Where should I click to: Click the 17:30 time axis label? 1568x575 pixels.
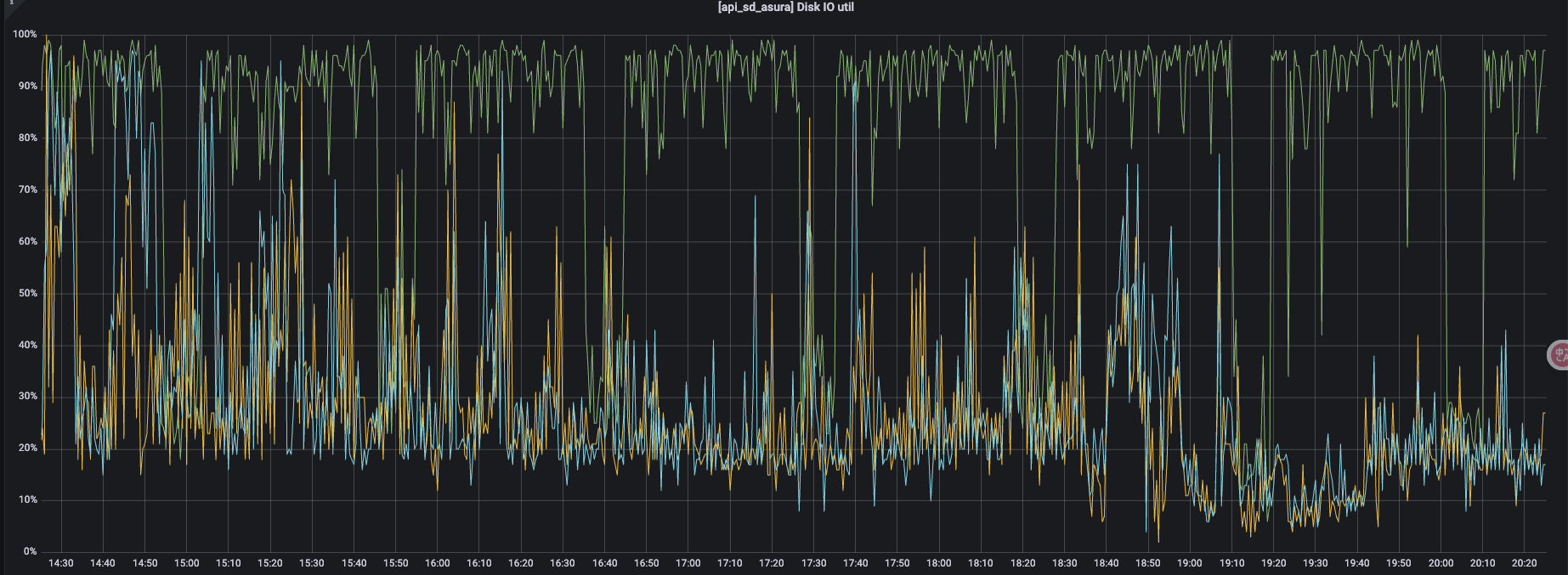pos(814,564)
